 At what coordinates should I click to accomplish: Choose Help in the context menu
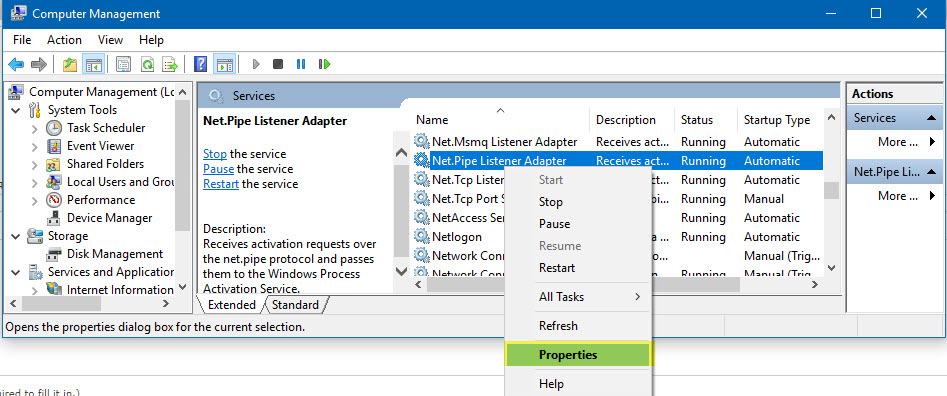579,384
